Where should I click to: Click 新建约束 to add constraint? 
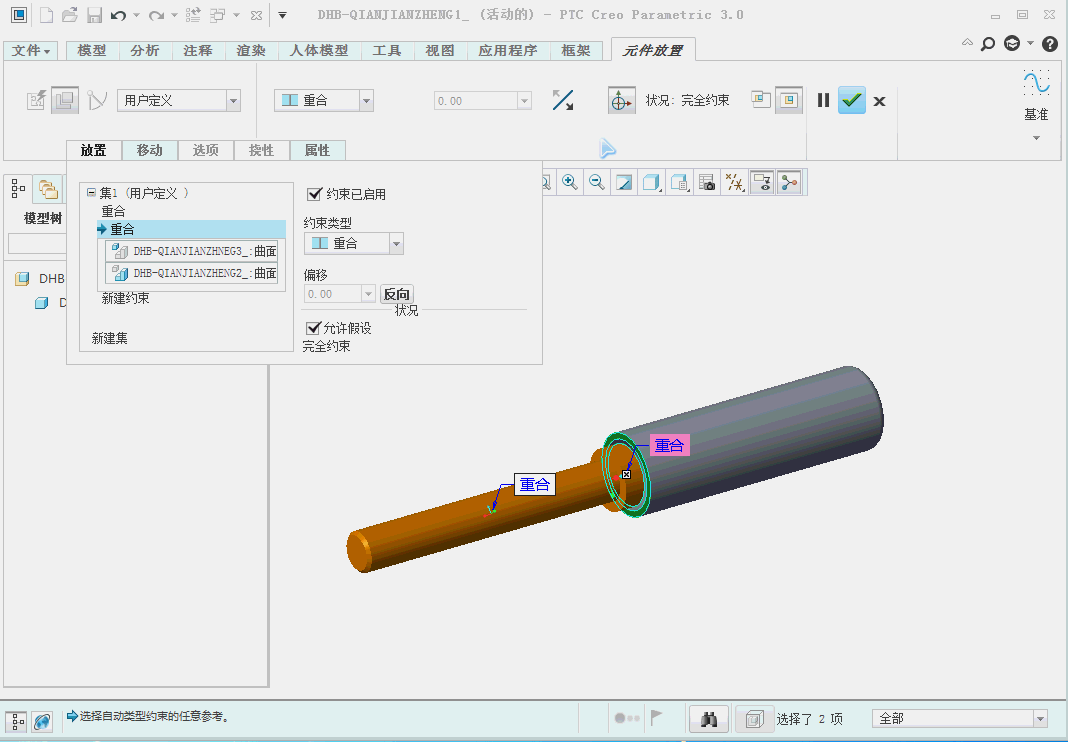125,298
